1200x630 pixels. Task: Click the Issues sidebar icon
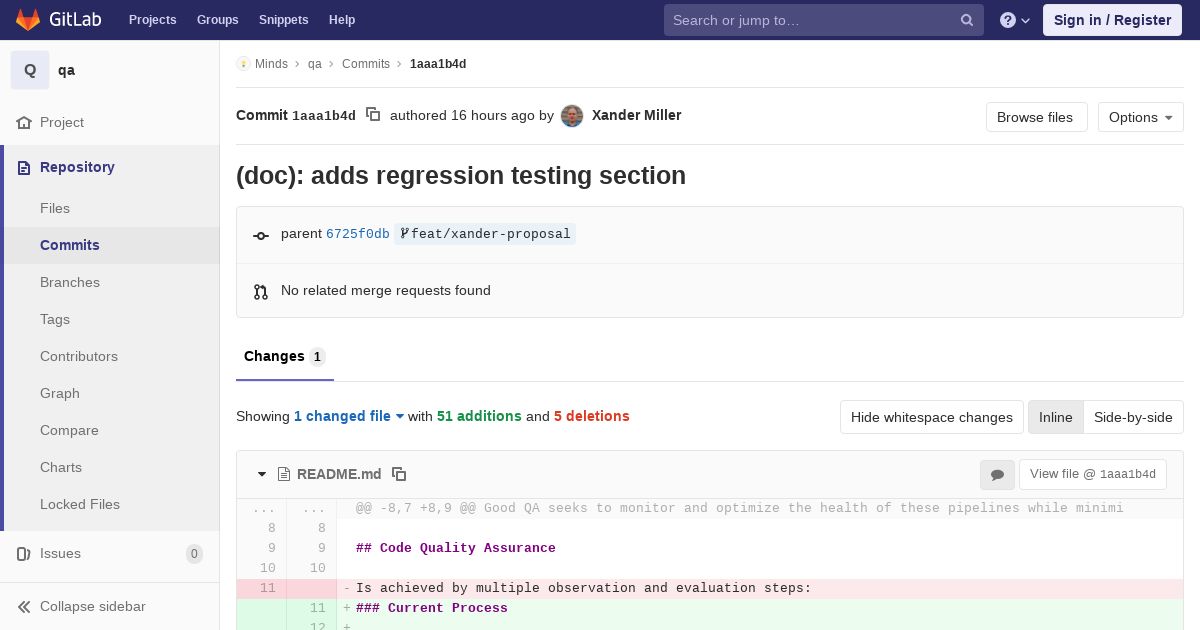click(x=24, y=553)
